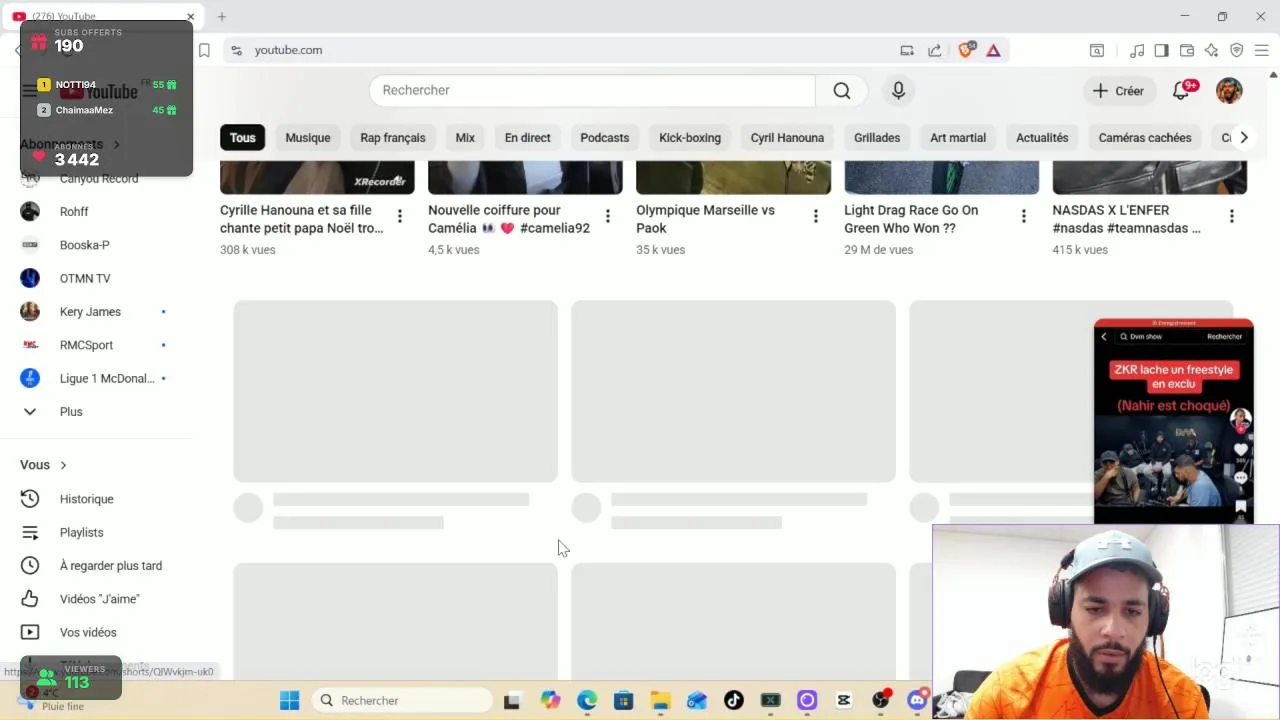
Task: Open Microsoft Store from the taskbar
Action: (623, 700)
